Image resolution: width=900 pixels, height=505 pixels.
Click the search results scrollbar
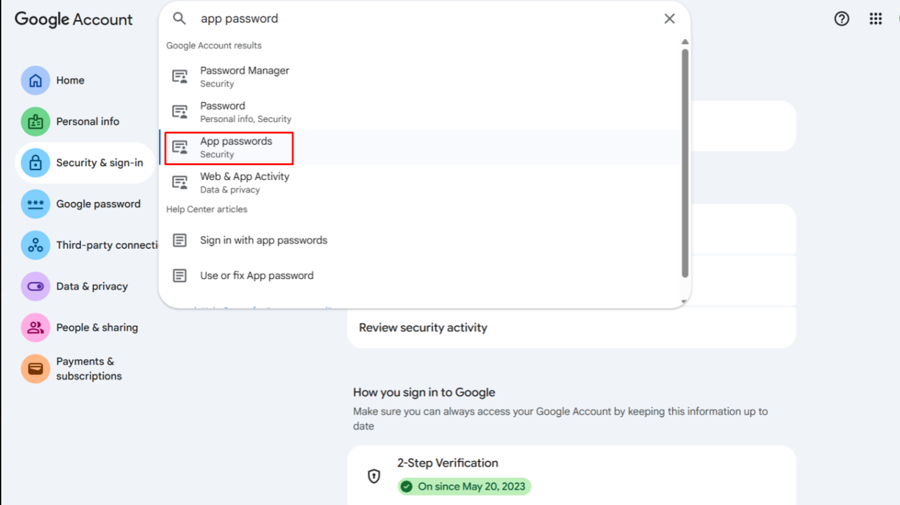(x=685, y=160)
